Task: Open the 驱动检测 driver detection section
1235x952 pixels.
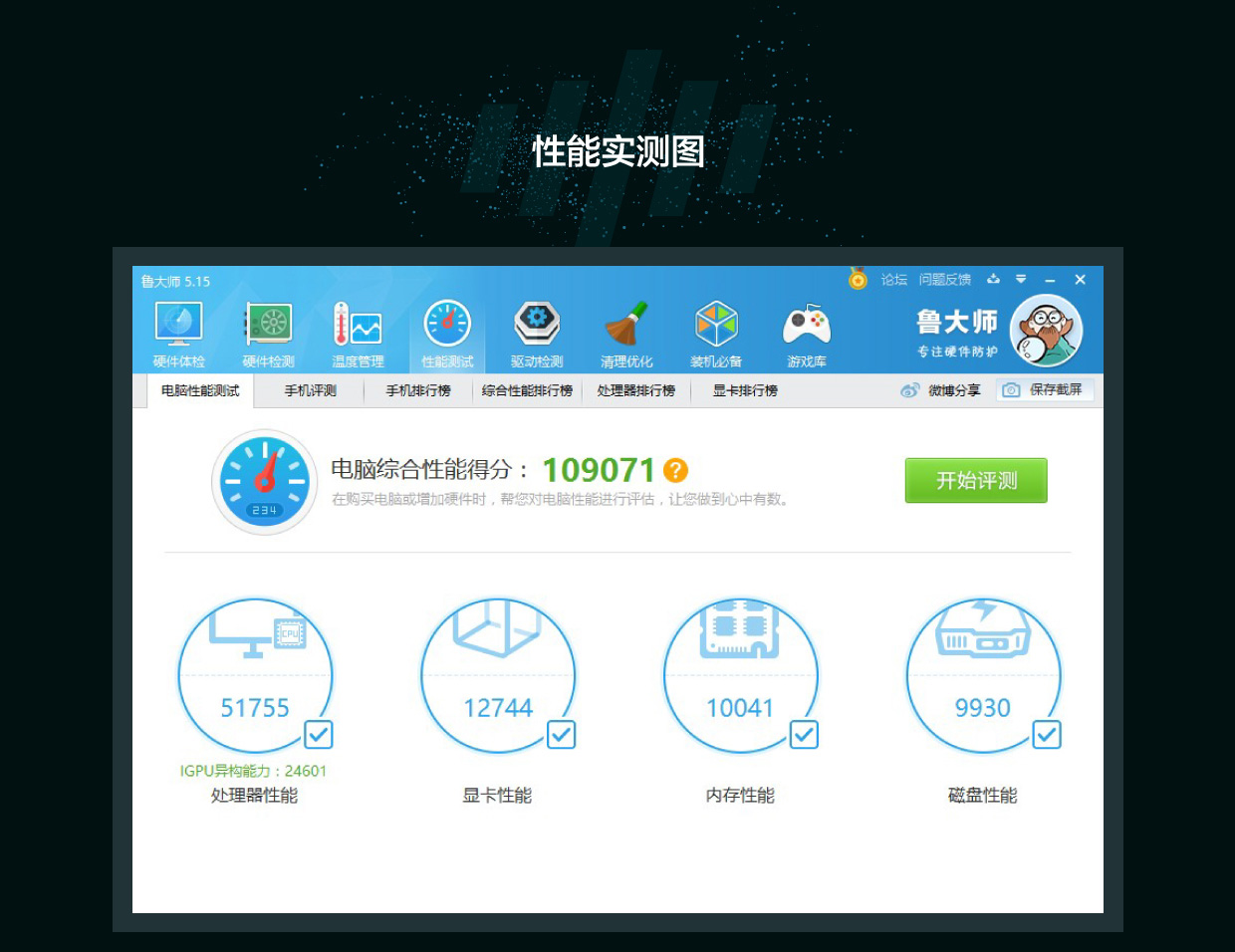Action: point(537,335)
